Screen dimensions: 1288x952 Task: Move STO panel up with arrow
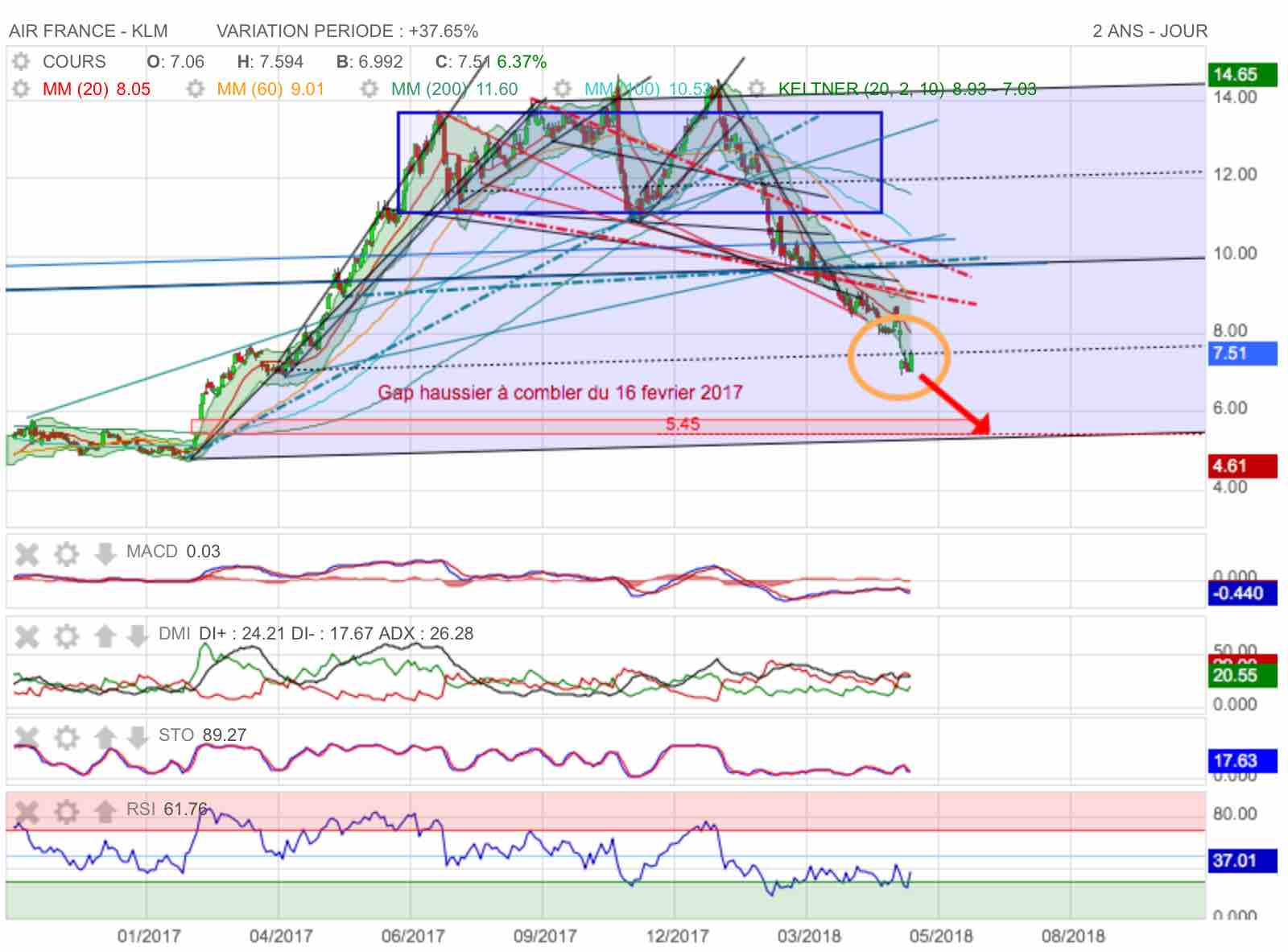[105, 737]
